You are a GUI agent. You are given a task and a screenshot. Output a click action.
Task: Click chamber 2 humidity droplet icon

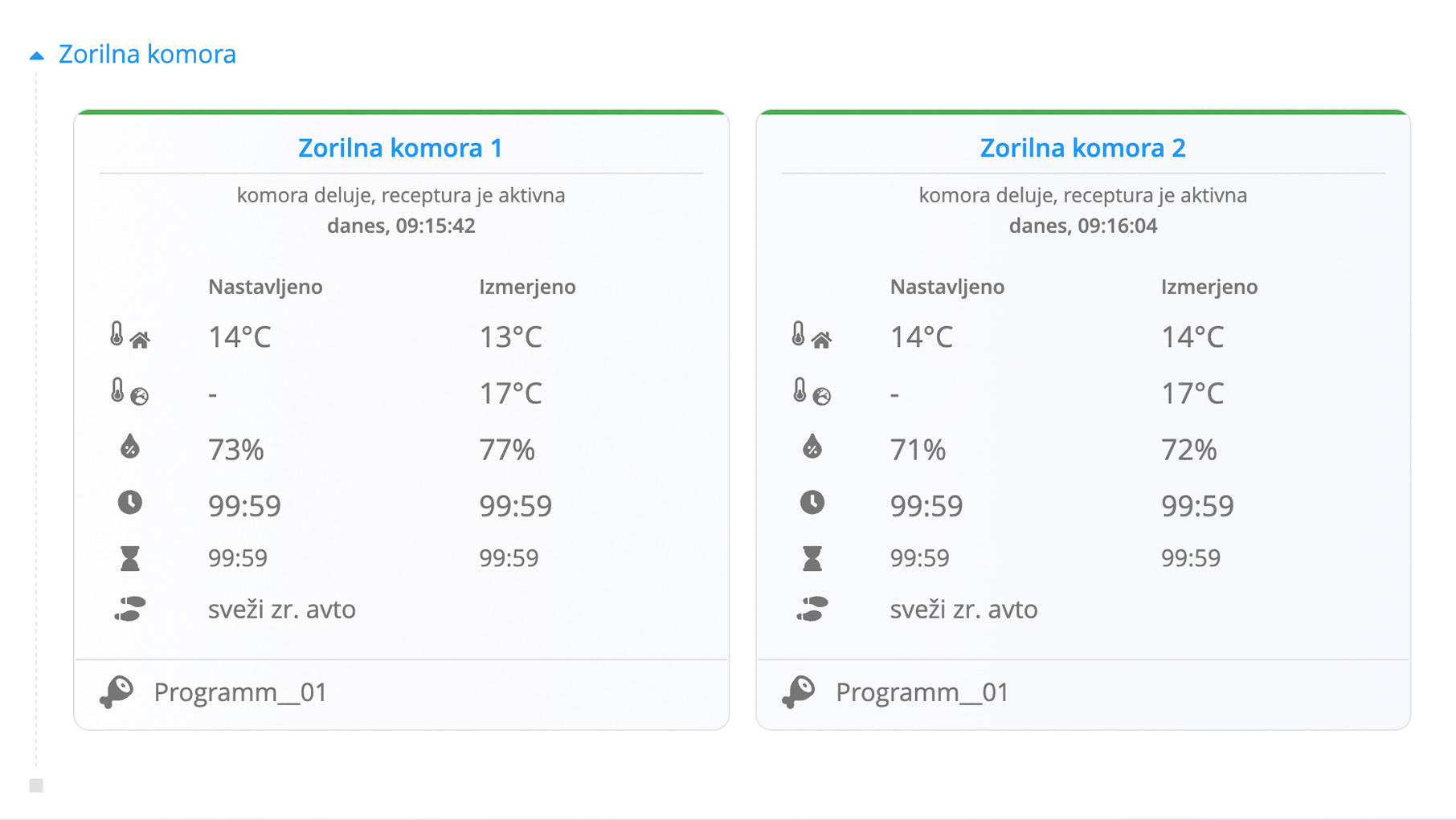tap(812, 447)
